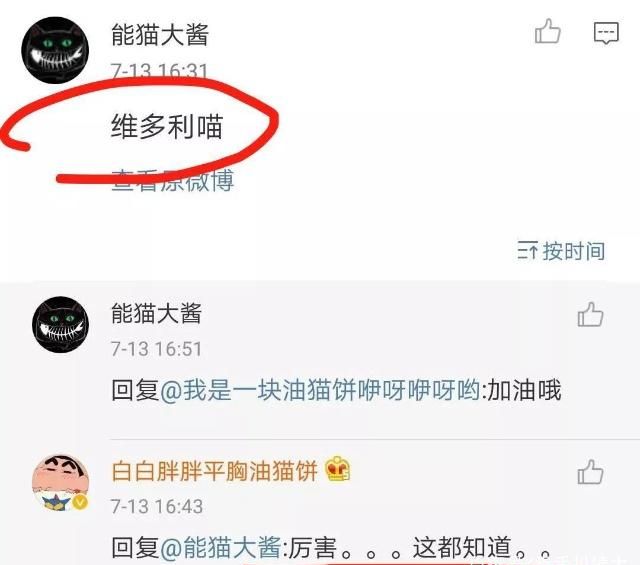Open black cat avatar in reply list
Screen dimensions: 640x565
point(60,325)
